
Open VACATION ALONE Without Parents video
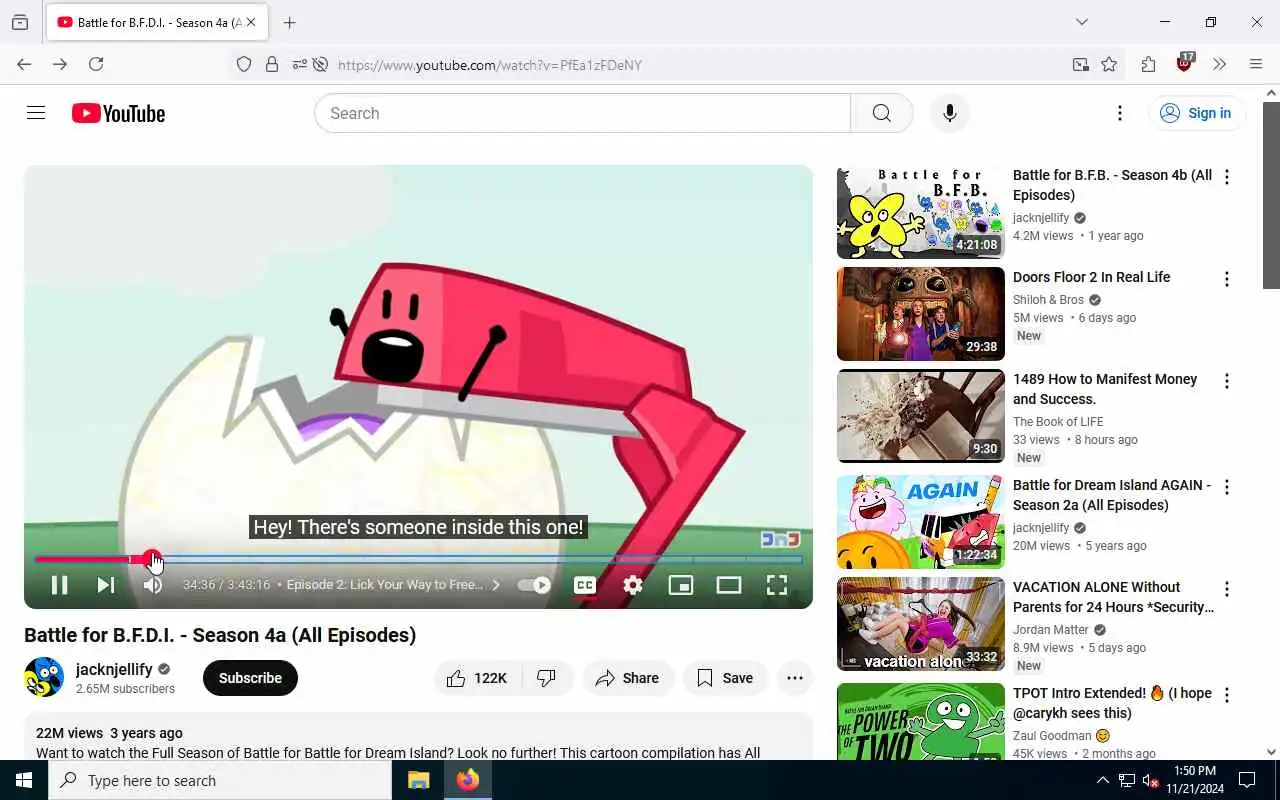tap(1113, 597)
